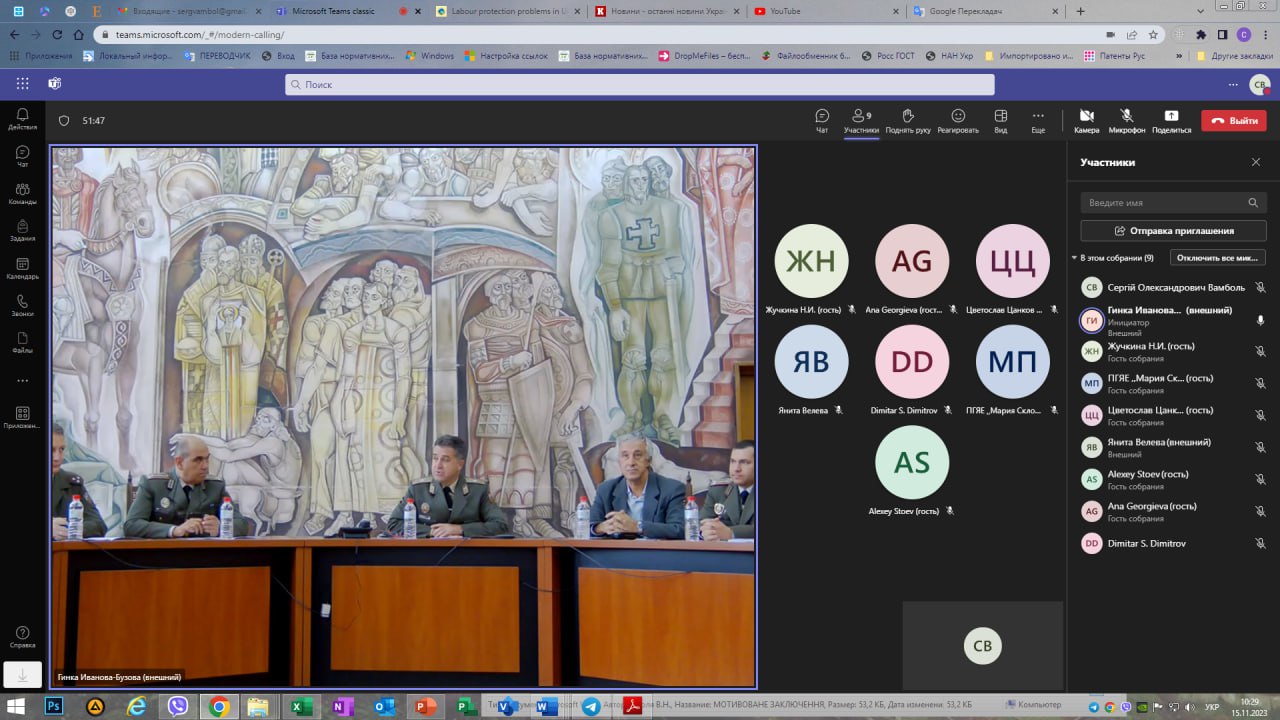Open the Chat section in left sidebar
The width and height of the screenshot is (1280, 720).
click(22, 156)
